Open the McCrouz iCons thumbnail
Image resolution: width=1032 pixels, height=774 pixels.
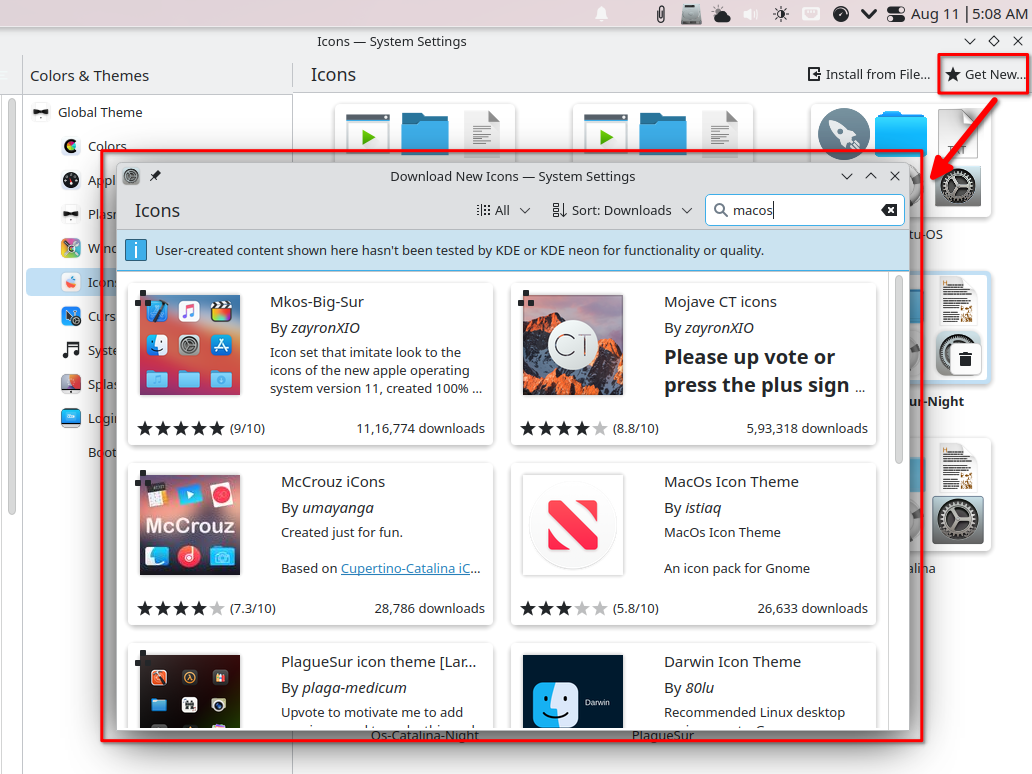point(190,525)
